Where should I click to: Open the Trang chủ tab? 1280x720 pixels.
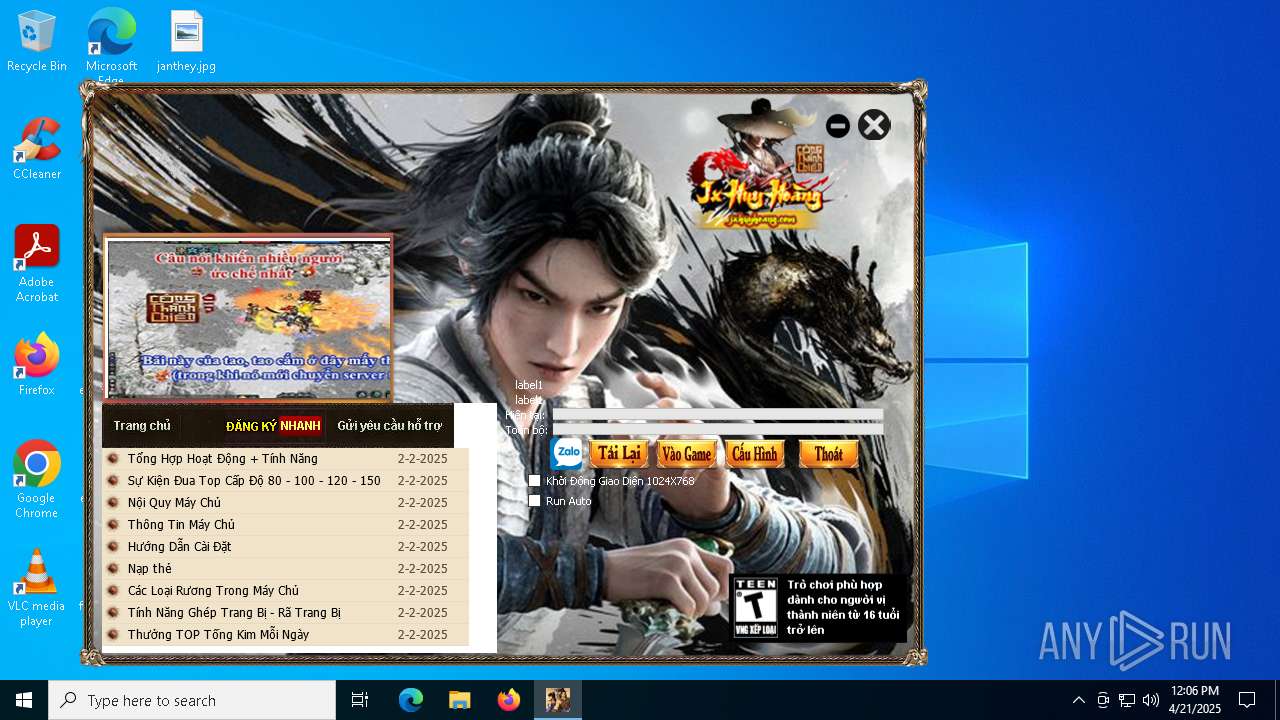click(x=142, y=426)
